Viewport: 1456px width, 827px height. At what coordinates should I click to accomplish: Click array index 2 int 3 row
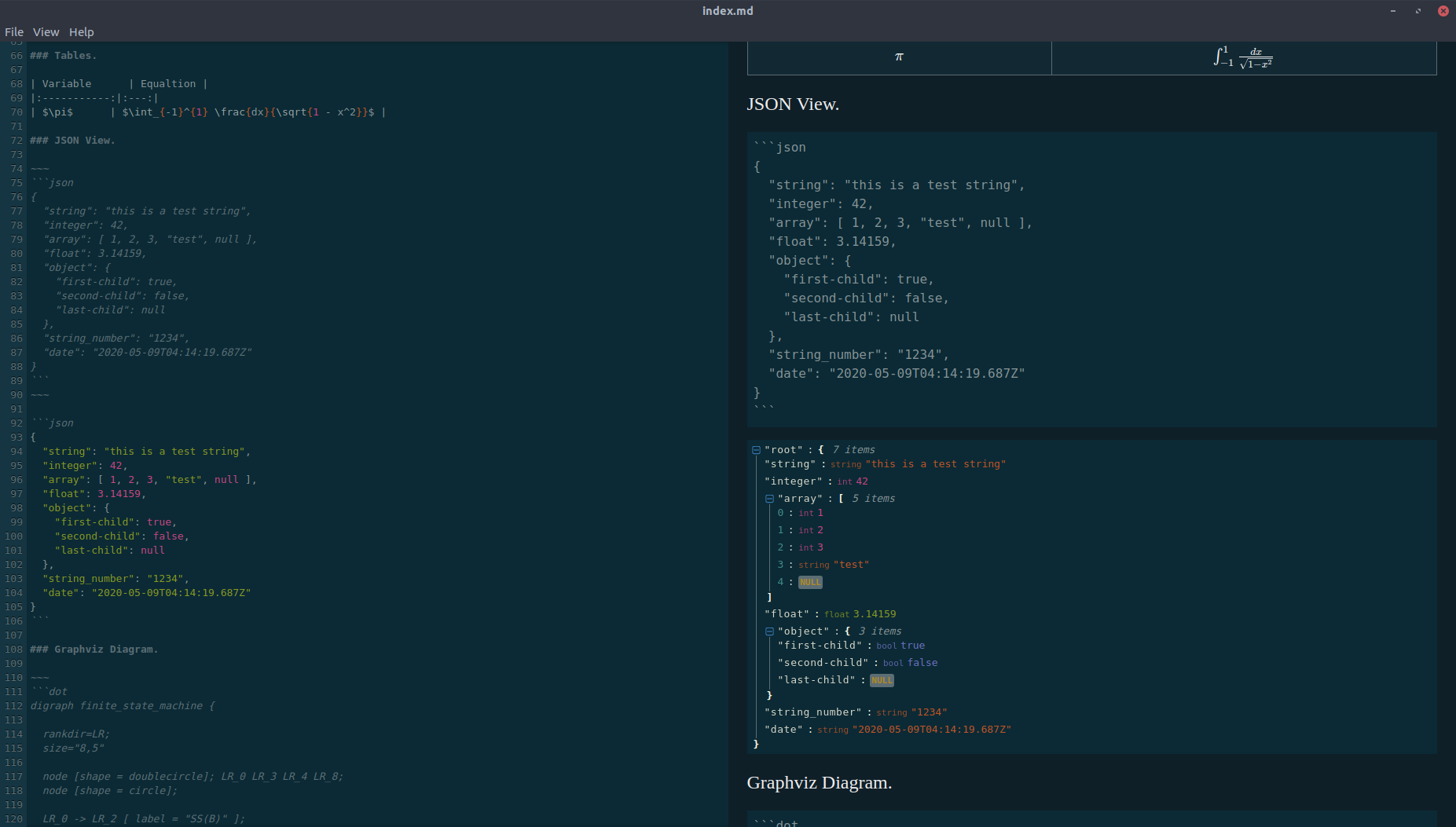(800, 547)
